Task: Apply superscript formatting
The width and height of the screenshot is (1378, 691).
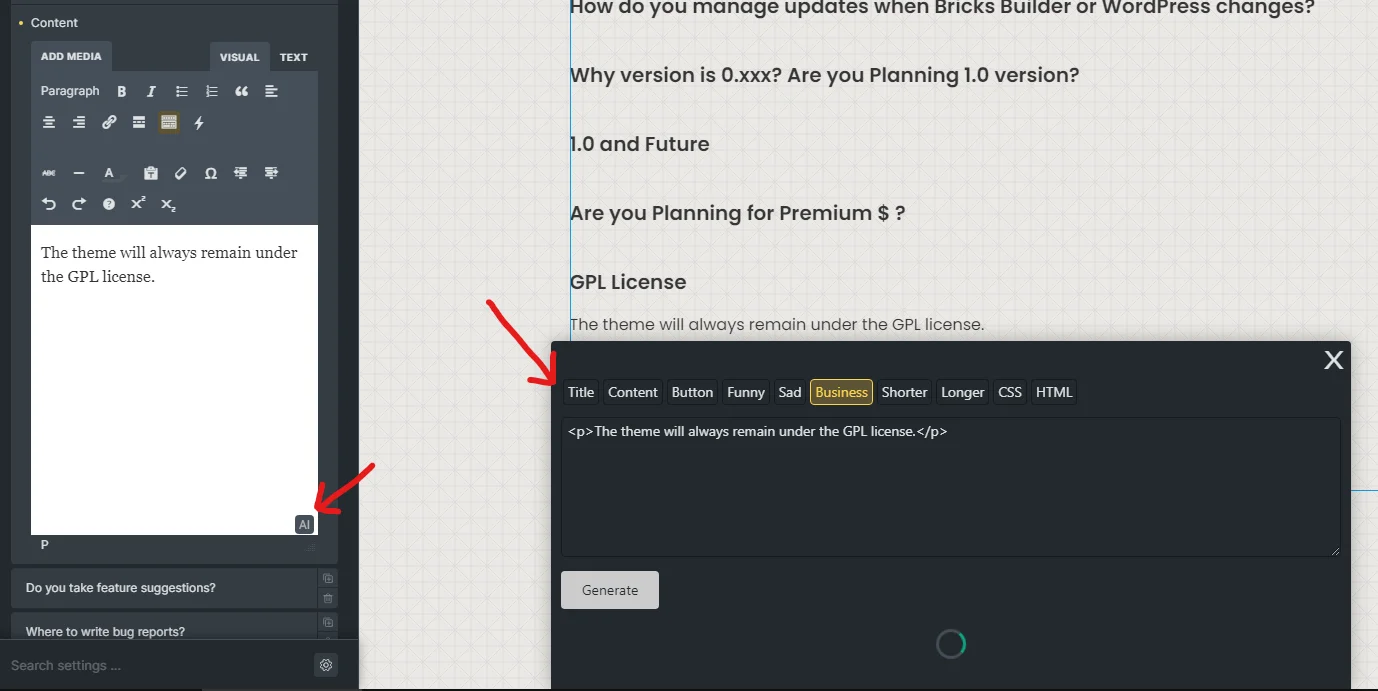Action: point(138,204)
